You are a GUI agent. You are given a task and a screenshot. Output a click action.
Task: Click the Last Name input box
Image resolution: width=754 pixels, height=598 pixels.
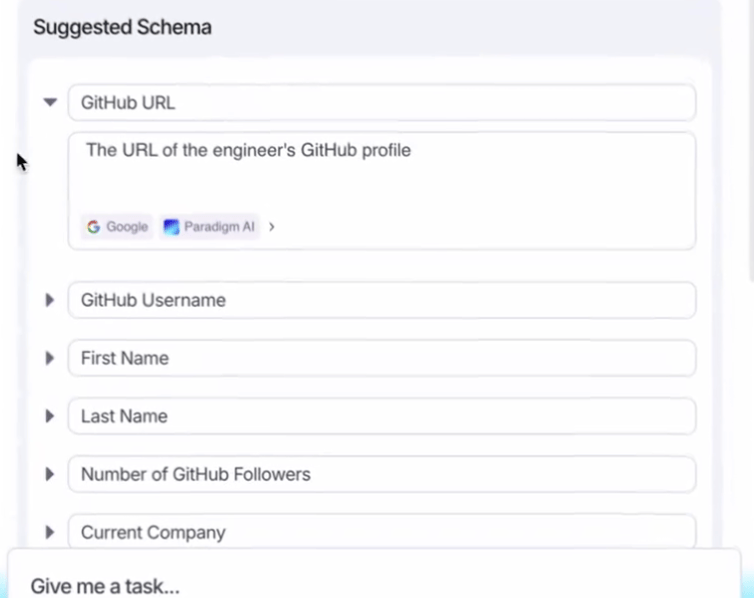click(381, 416)
